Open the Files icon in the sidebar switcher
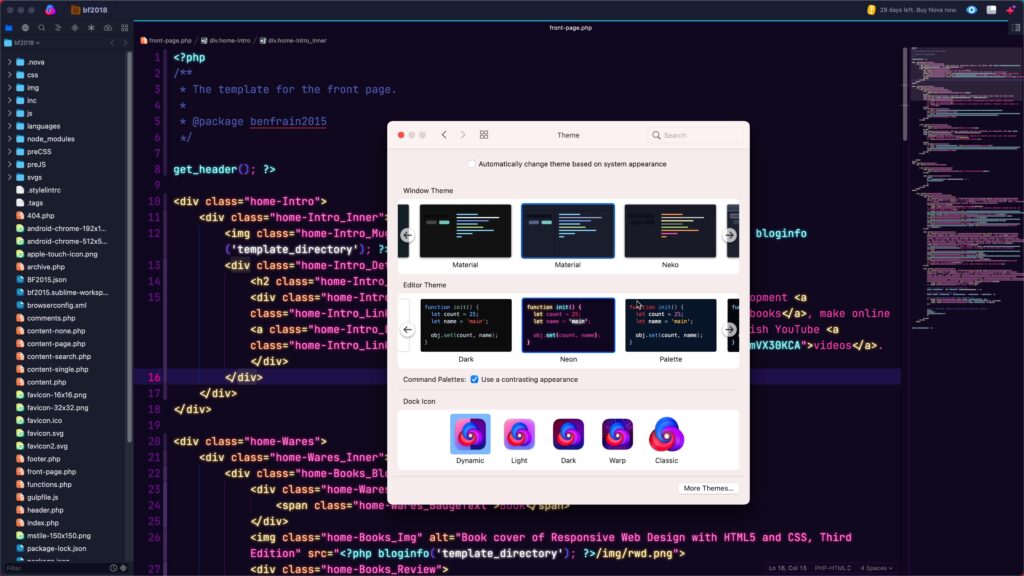 [x=9, y=27]
